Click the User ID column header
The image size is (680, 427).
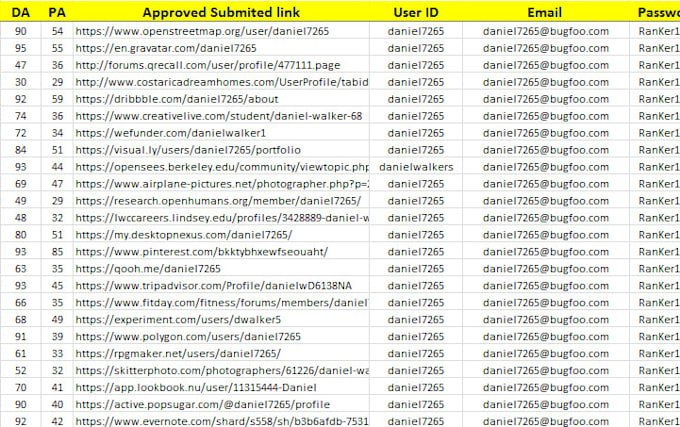click(416, 12)
